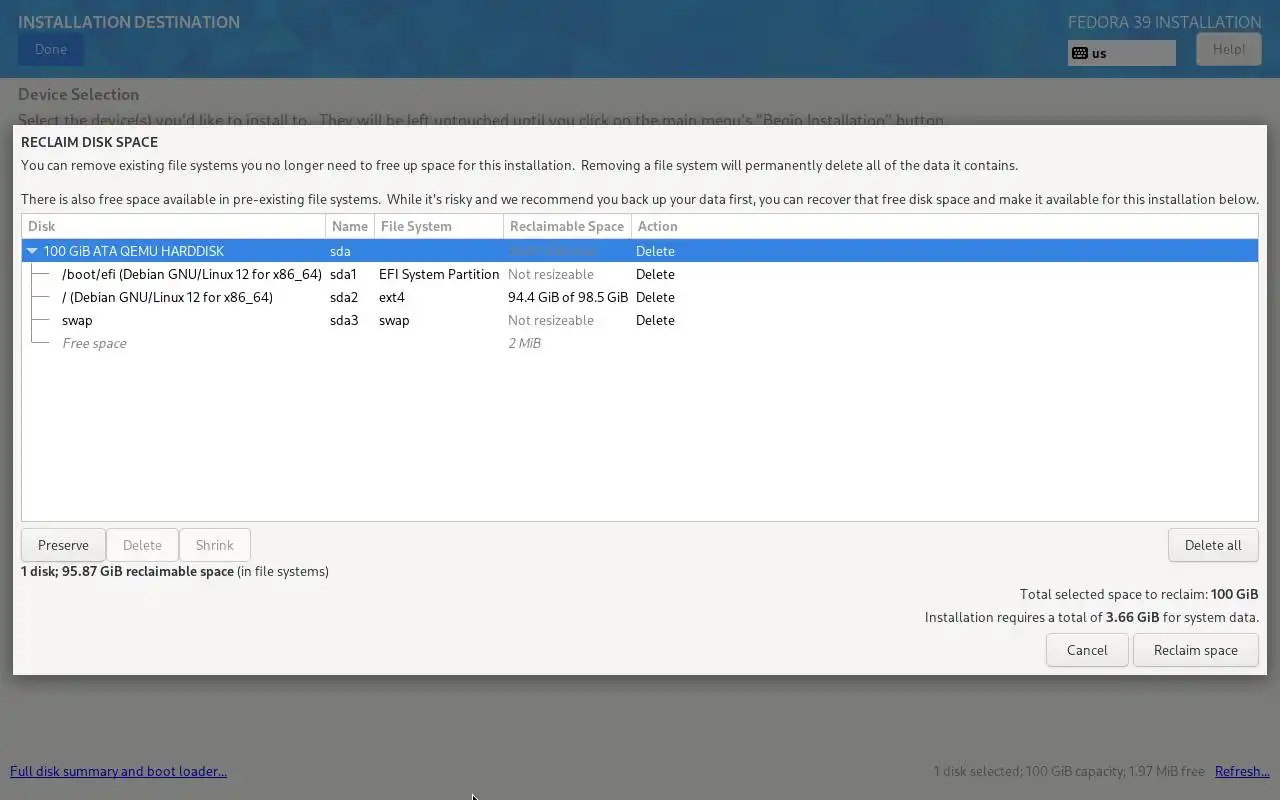
Task: Select the Free space row
Action: tap(640, 343)
